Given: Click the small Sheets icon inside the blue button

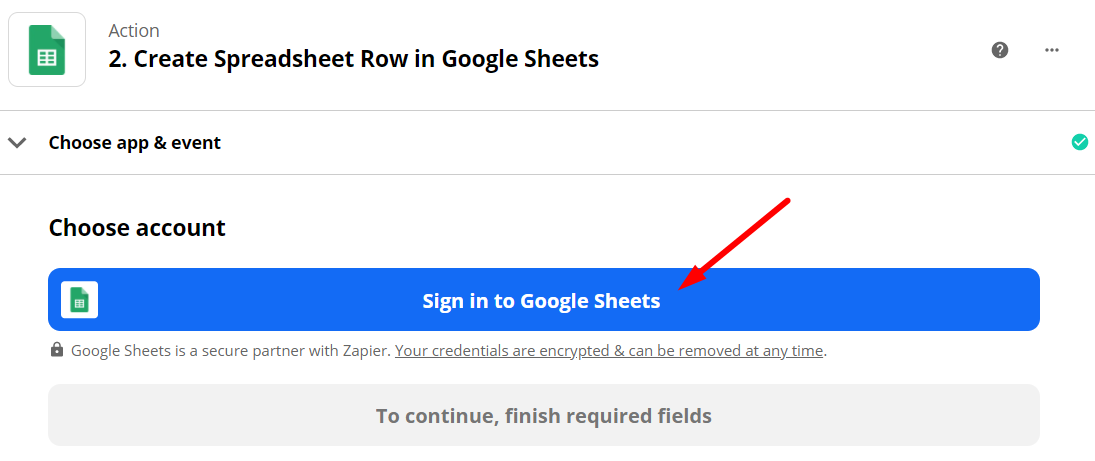Looking at the screenshot, I should [79, 300].
